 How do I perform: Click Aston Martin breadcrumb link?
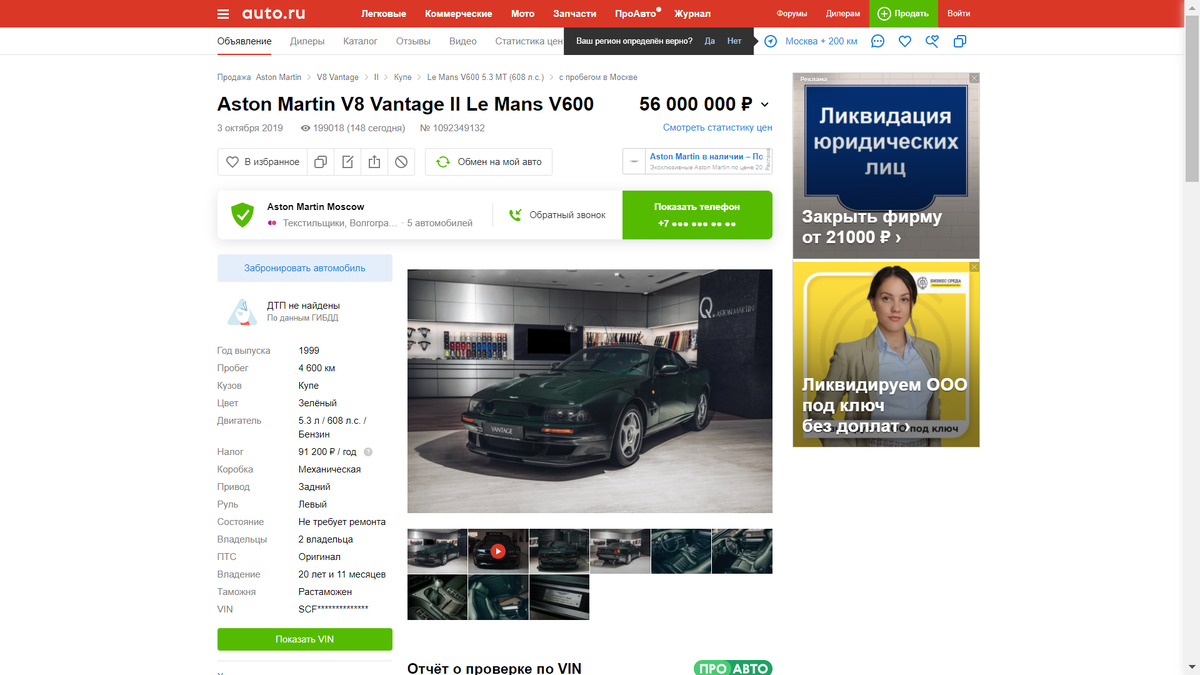tap(279, 77)
